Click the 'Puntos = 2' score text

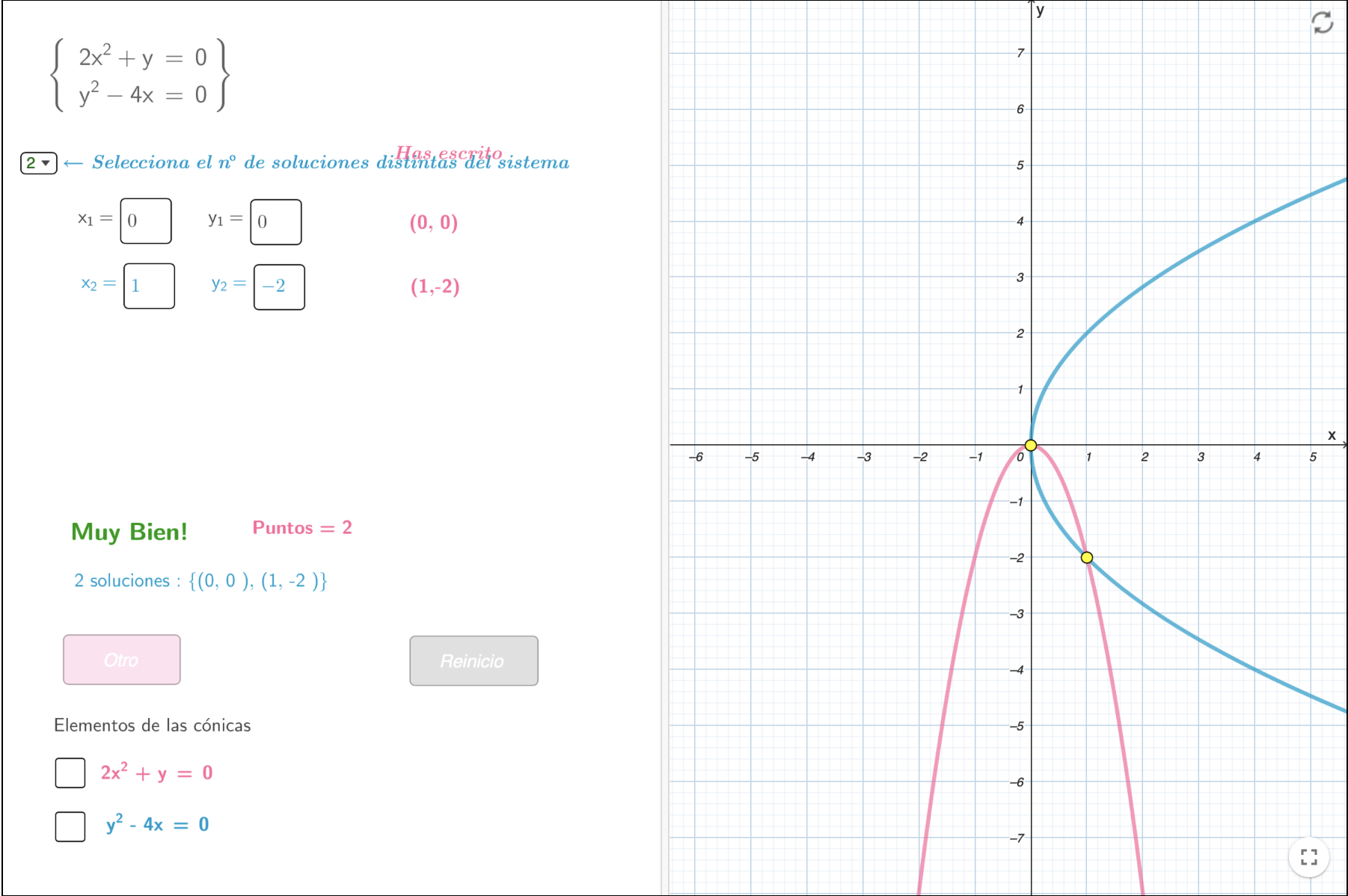tap(302, 528)
